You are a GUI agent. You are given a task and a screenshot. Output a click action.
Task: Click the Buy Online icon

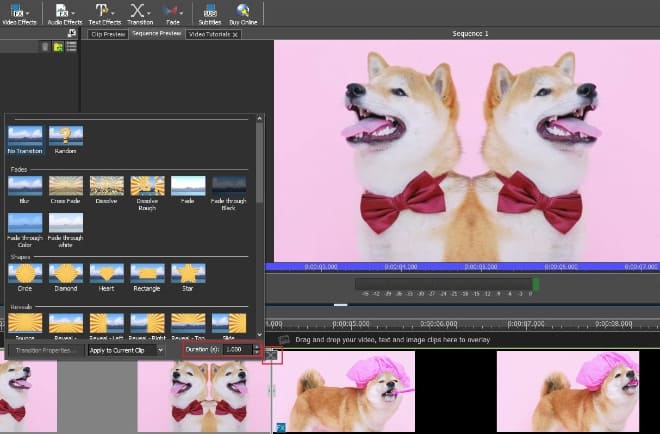[x=243, y=13]
